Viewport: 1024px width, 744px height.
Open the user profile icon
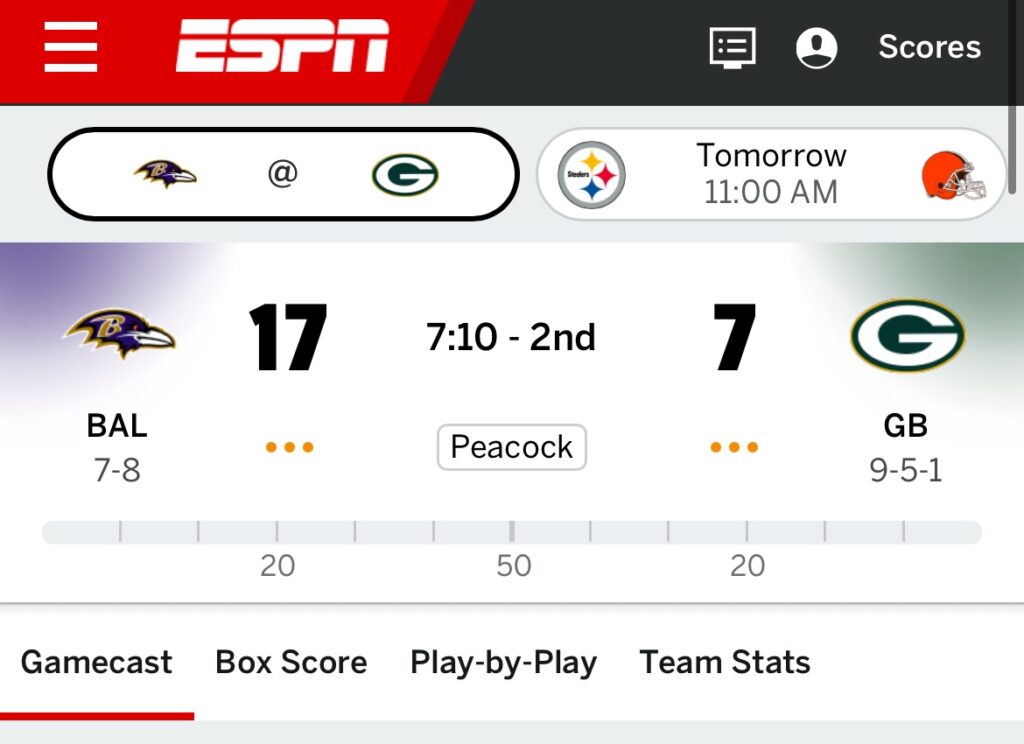816,47
